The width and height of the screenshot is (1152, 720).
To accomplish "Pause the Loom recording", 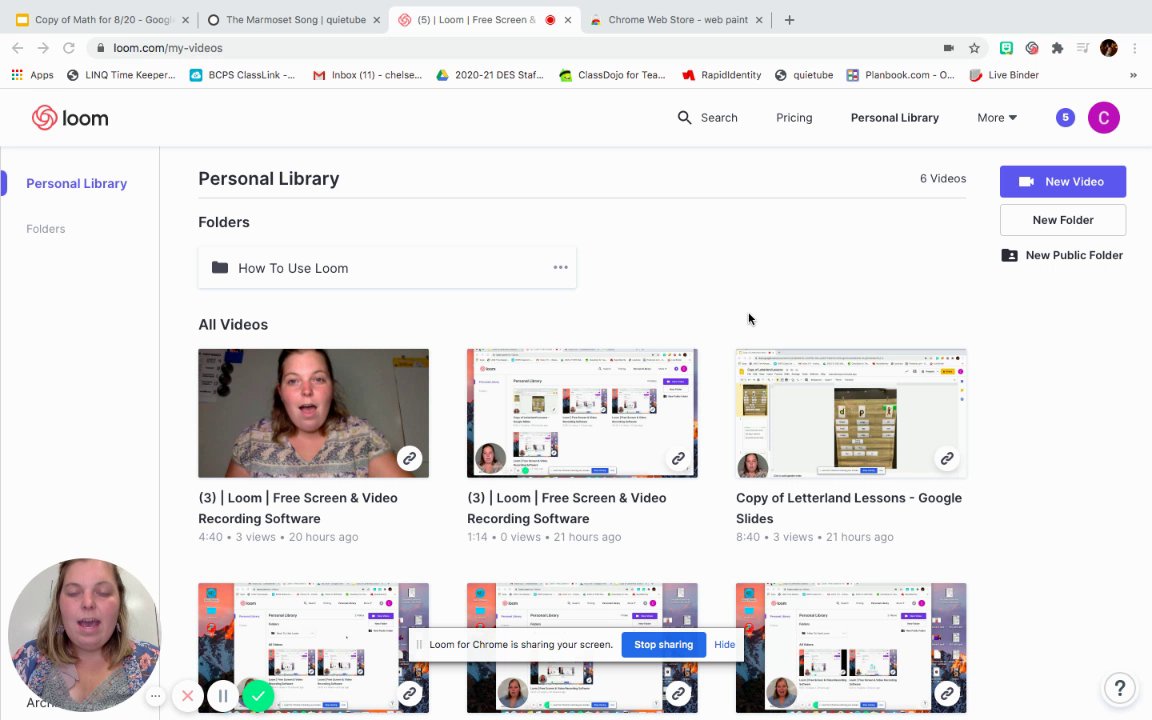I will tap(223, 695).
